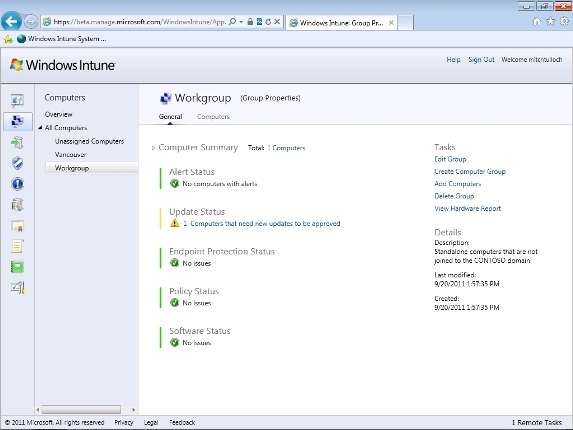Screen dimensions: 573x430
Task: Click the yellow warning icon under Update Status
Action: pos(175,223)
